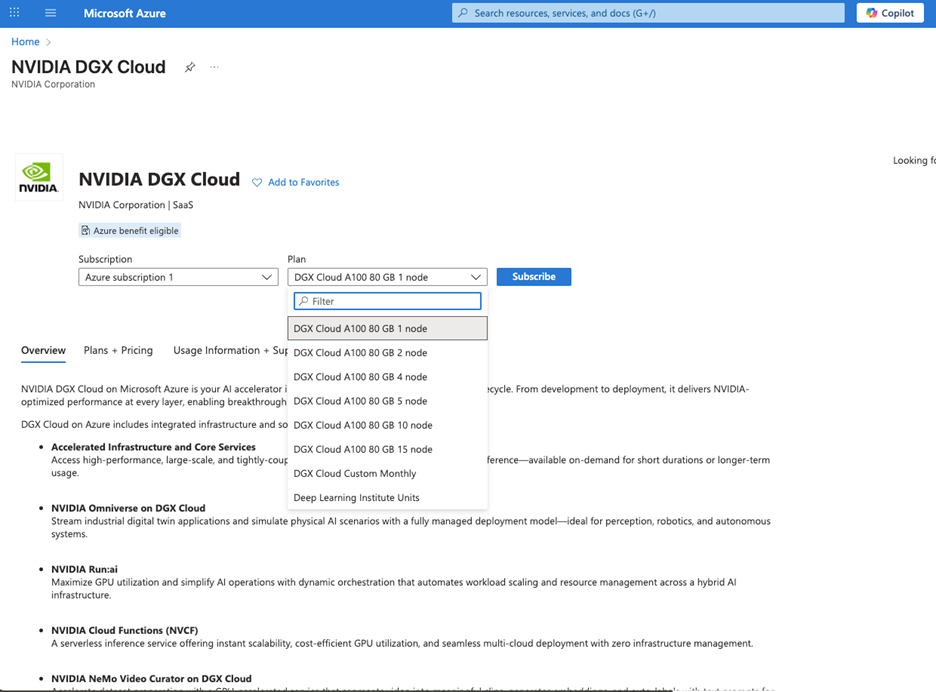Viewport: 936px width, 692px height.
Task: Click inside the plan Filter input field
Action: point(390,301)
